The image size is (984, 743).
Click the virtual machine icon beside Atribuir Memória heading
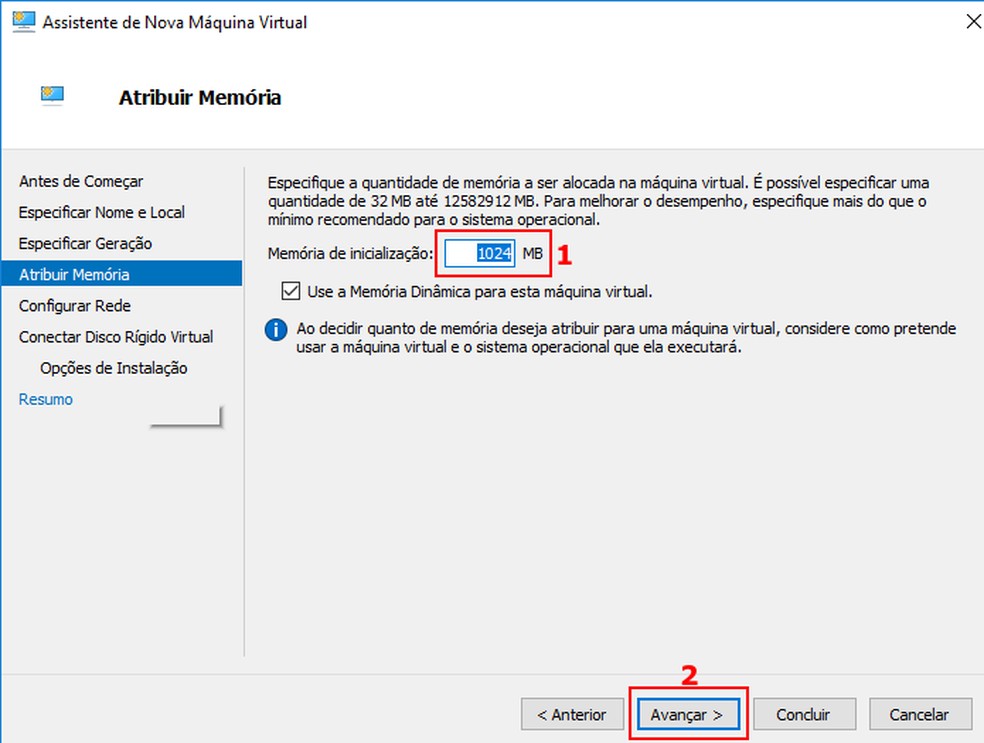52,95
